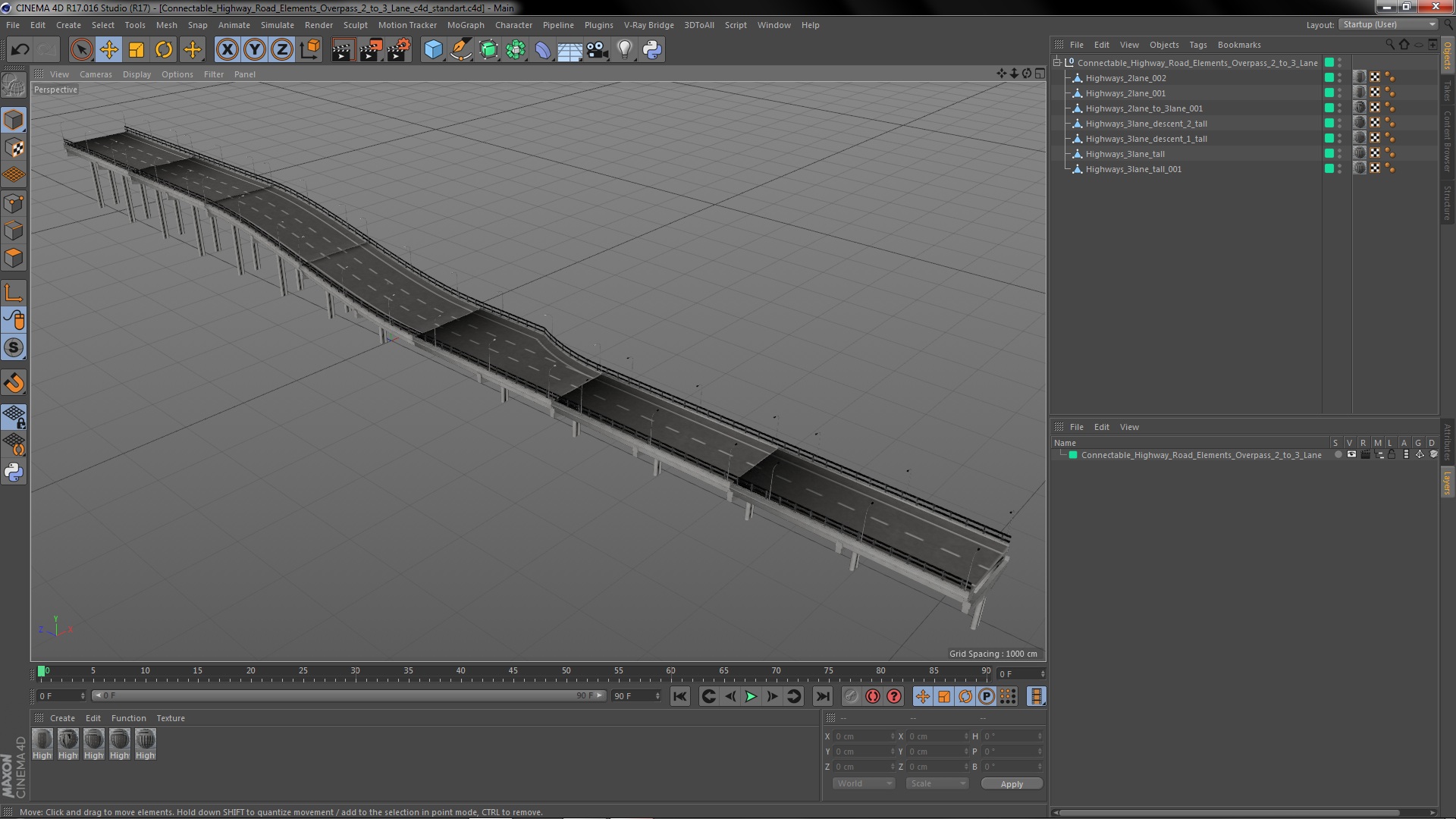
Task: Toggle visibility dots for Highways_2lane_002
Action: [1340, 78]
